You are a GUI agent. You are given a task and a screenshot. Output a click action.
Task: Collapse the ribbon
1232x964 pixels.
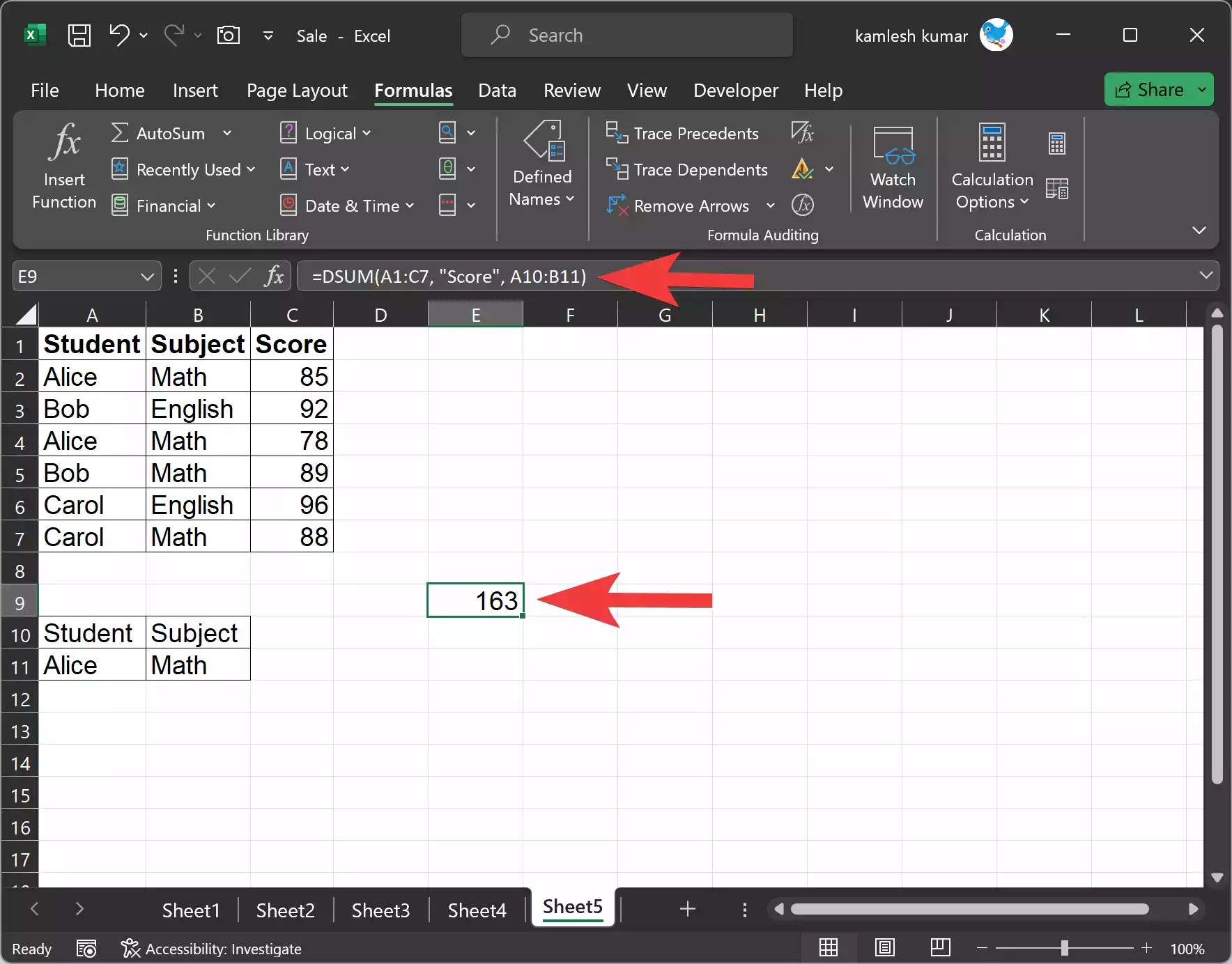pos(1199,230)
